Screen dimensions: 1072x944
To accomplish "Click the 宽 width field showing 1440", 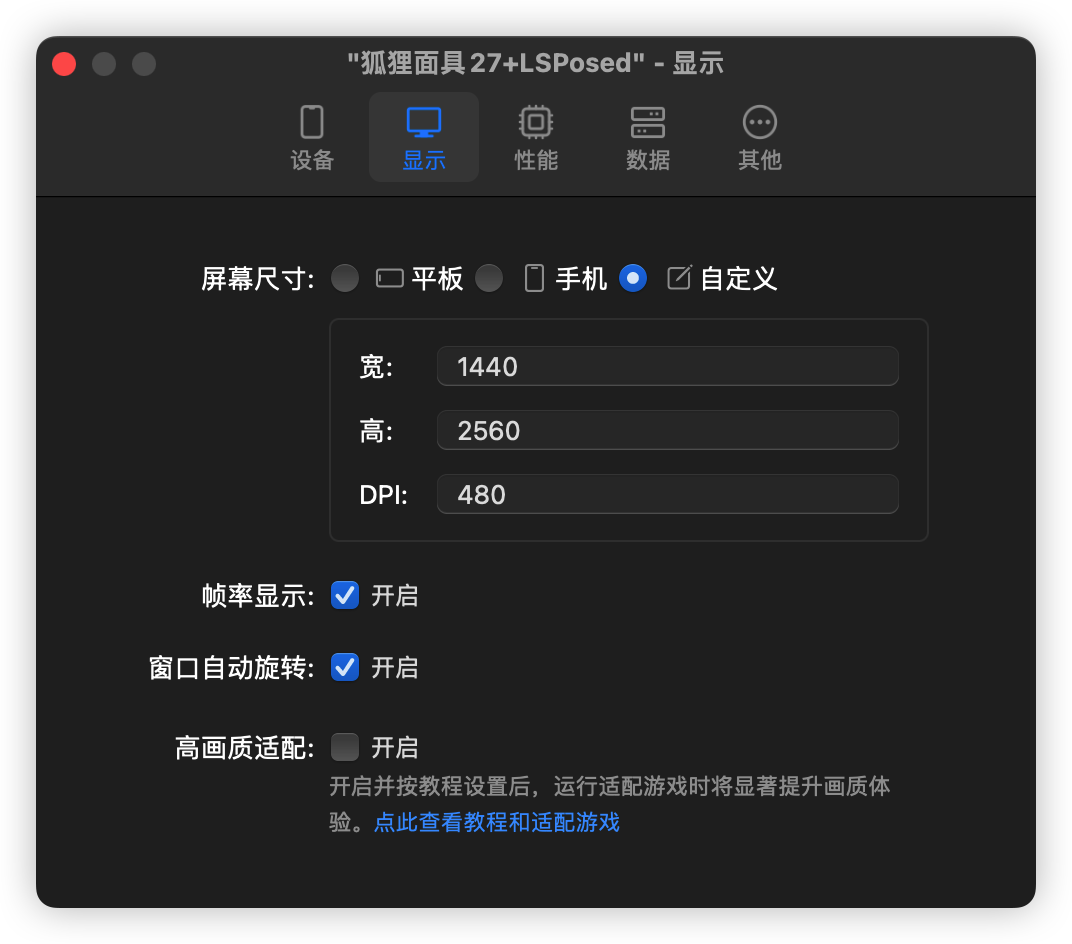I will (667, 366).
